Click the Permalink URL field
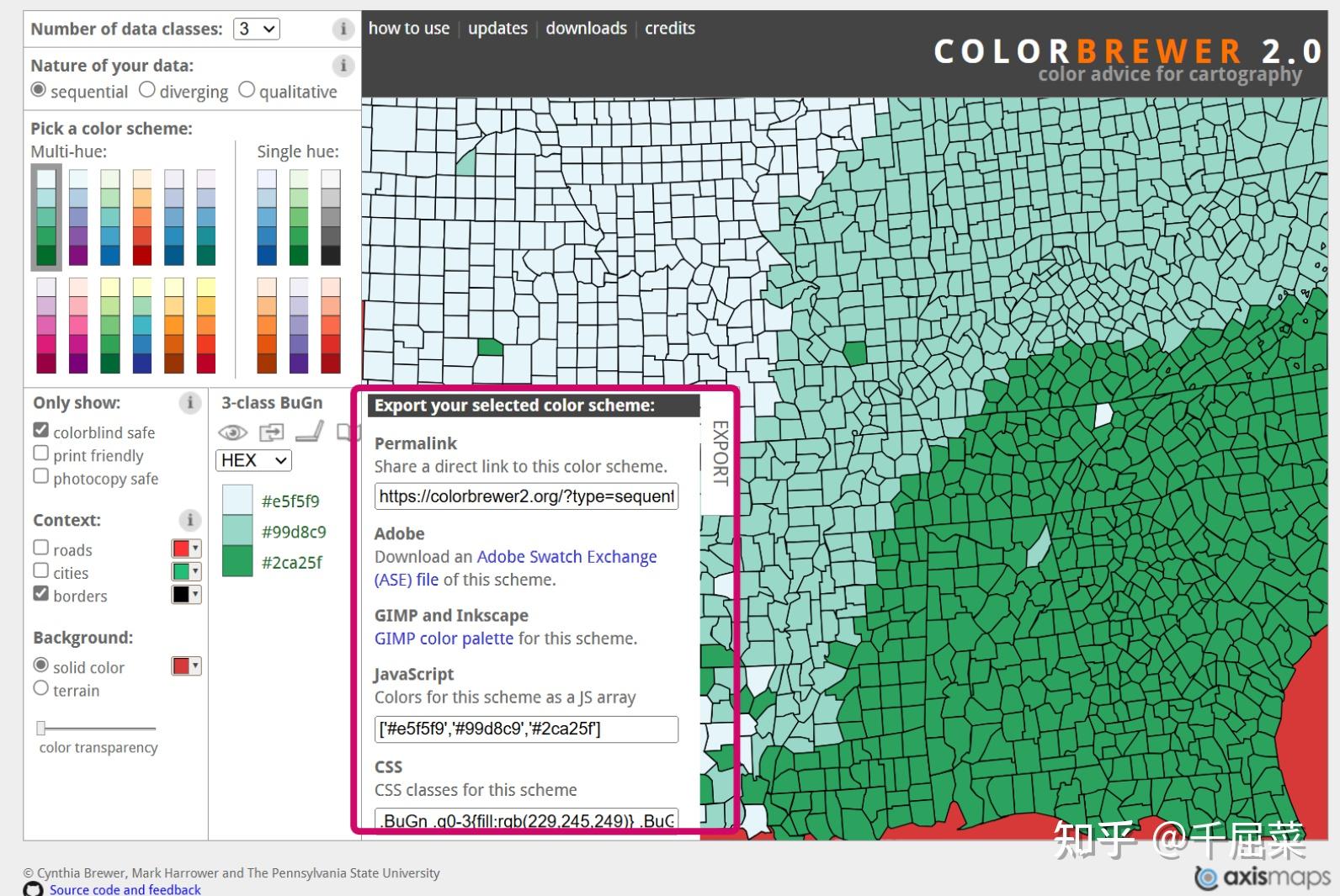 click(526, 496)
